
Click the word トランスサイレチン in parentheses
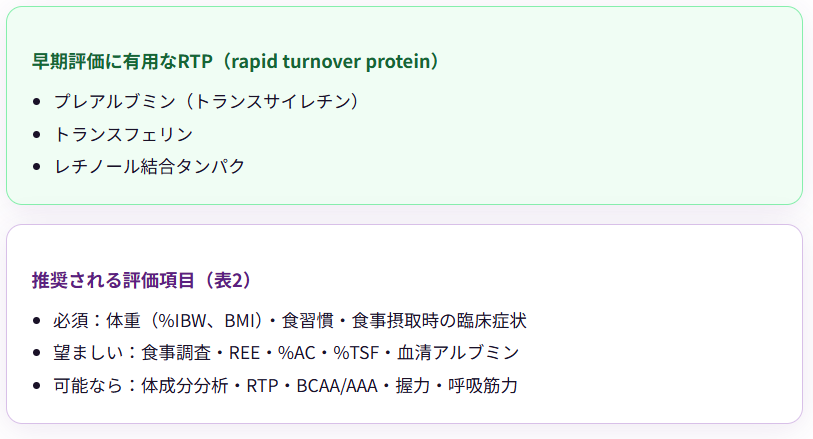coord(272,101)
